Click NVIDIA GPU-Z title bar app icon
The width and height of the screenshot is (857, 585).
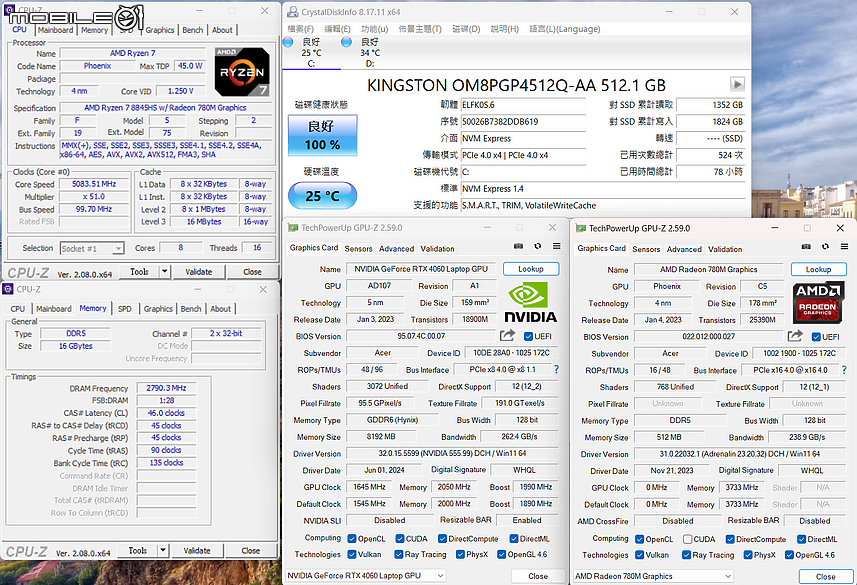[x=293, y=227]
